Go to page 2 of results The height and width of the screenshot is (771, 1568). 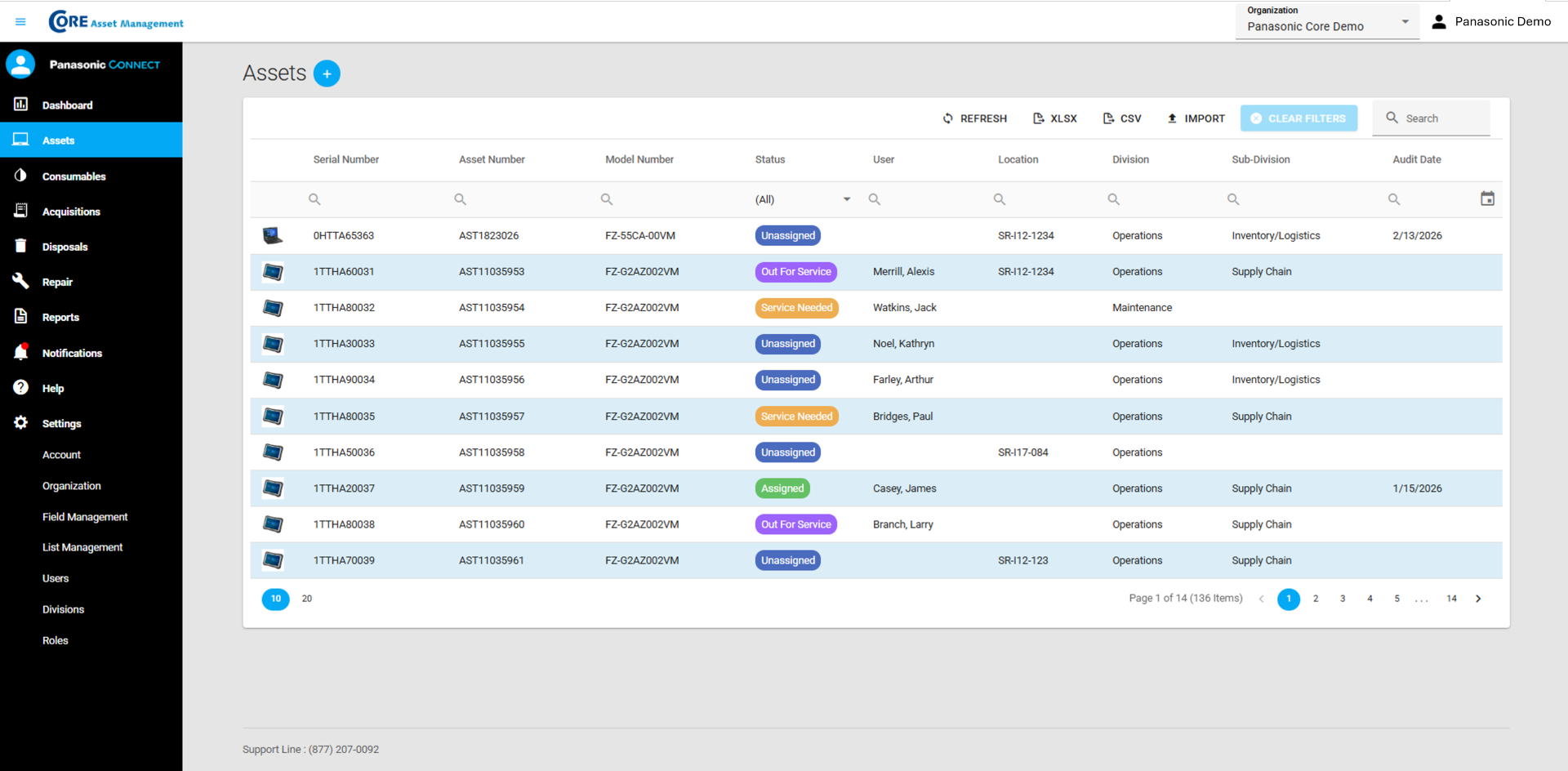click(x=1316, y=599)
